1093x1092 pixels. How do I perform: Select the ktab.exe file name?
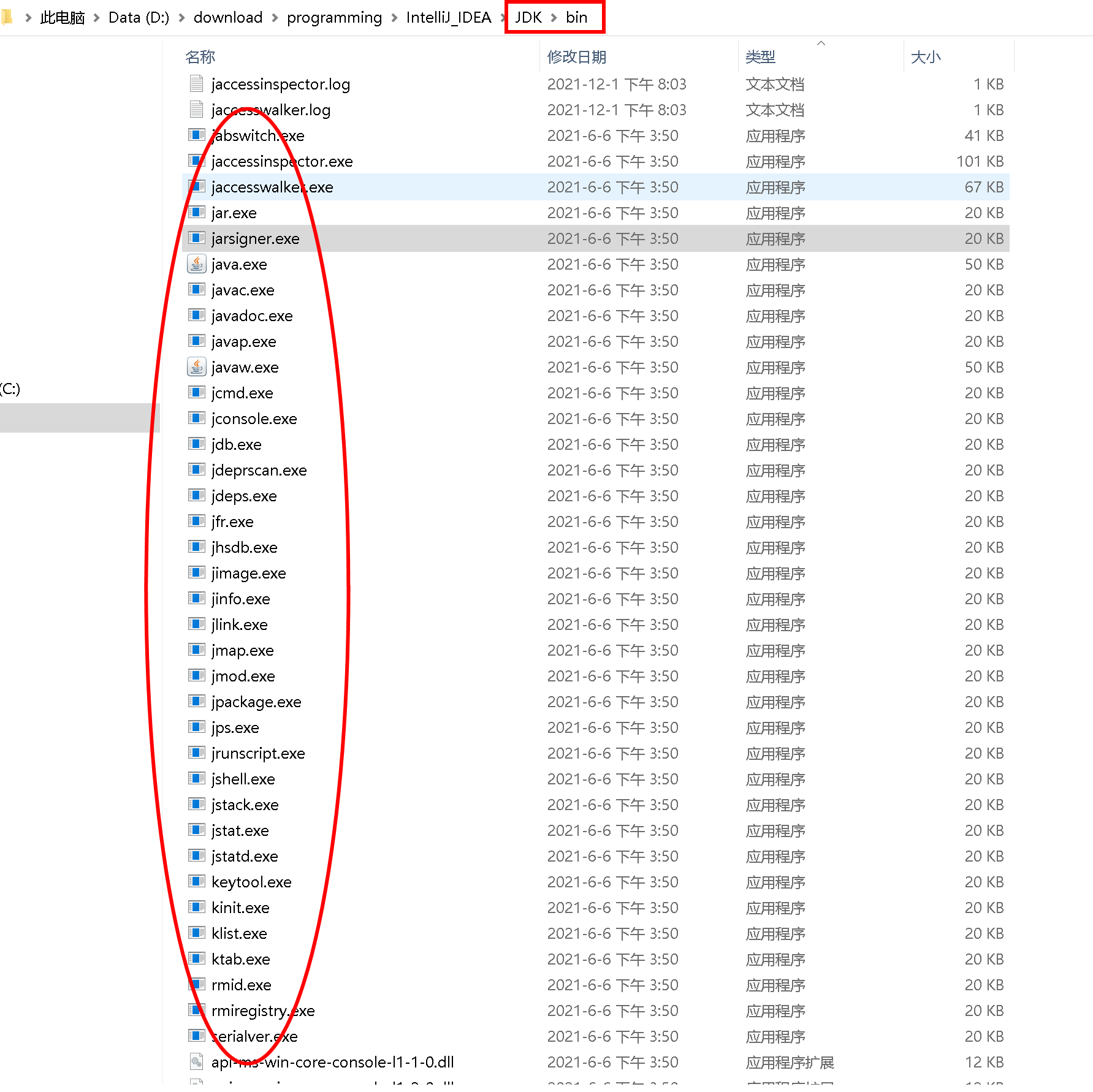tap(241, 959)
